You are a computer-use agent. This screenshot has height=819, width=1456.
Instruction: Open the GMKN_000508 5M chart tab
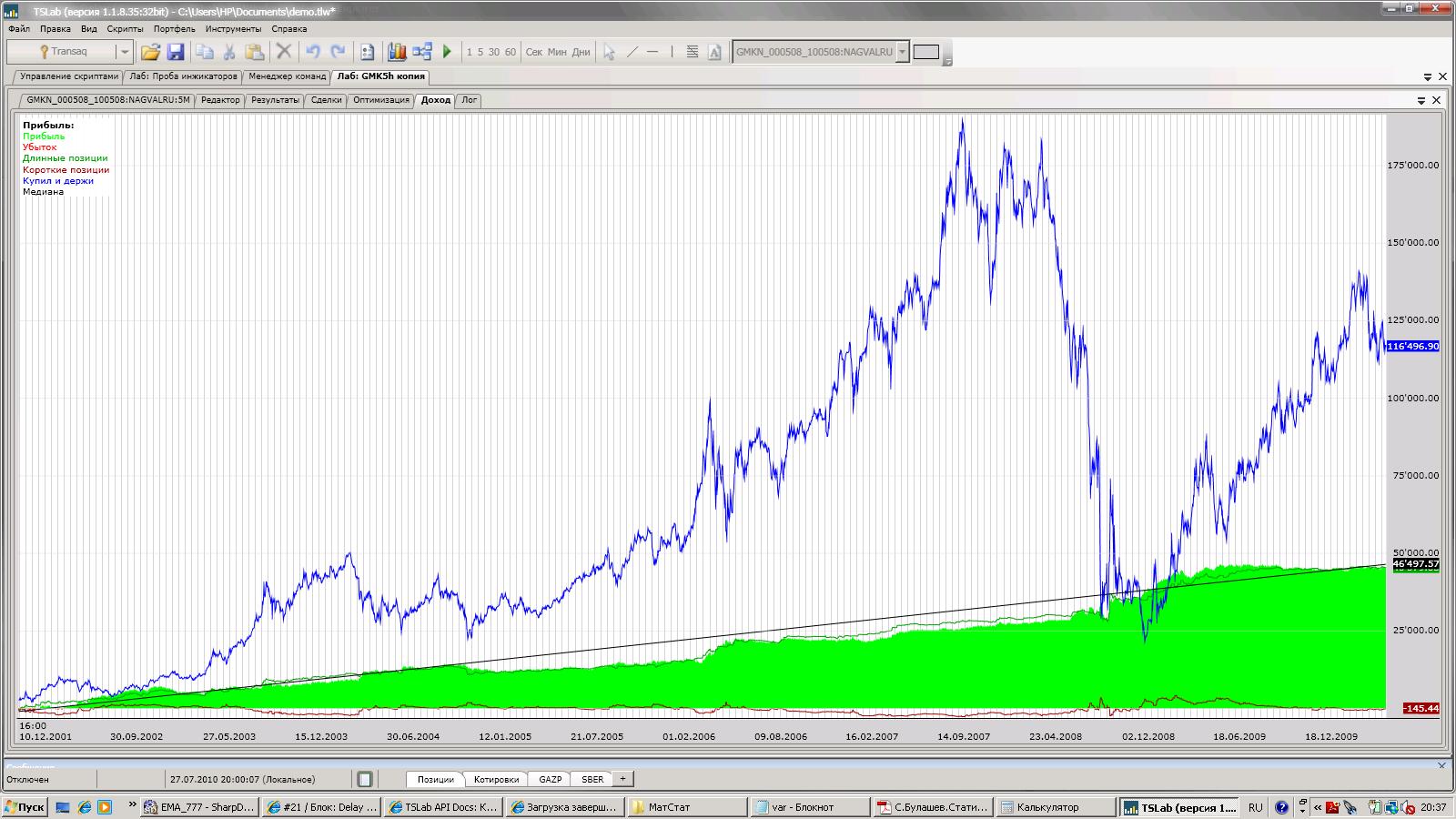[x=108, y=100]
